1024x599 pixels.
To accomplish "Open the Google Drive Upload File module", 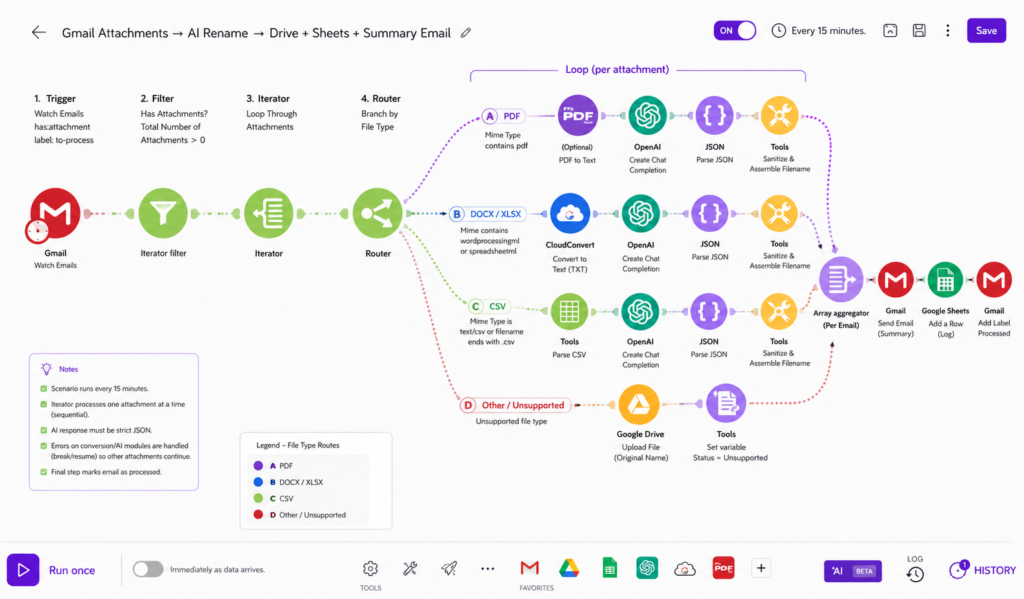I will point(639,404).
